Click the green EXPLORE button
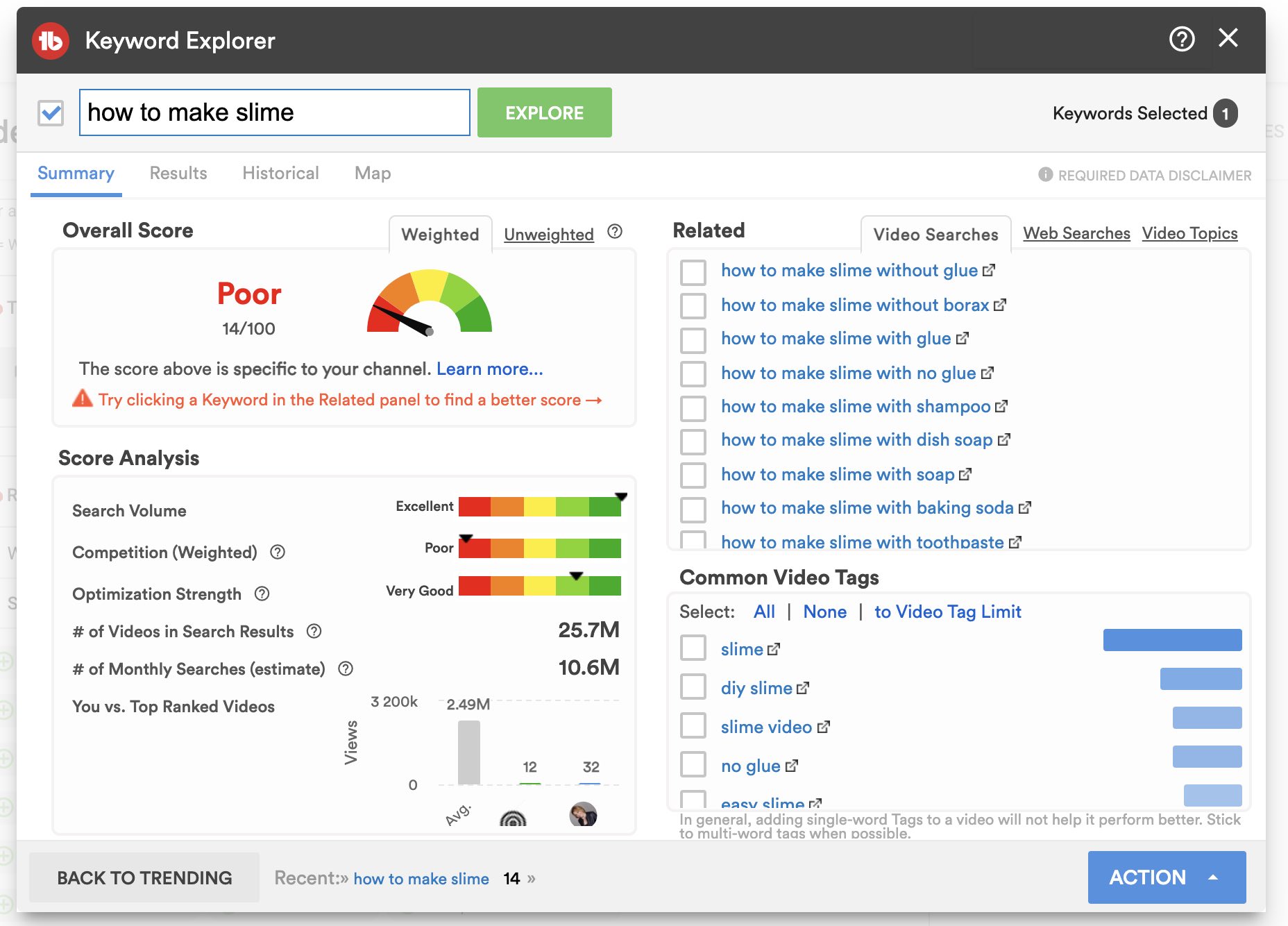1288x926 pixels. [x=545, y=112]
